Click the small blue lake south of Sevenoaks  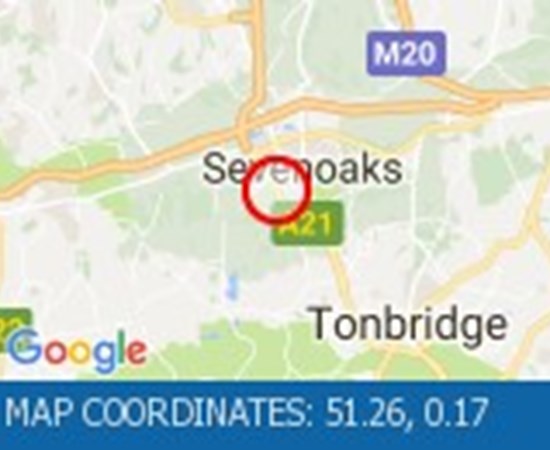point(232,288)
